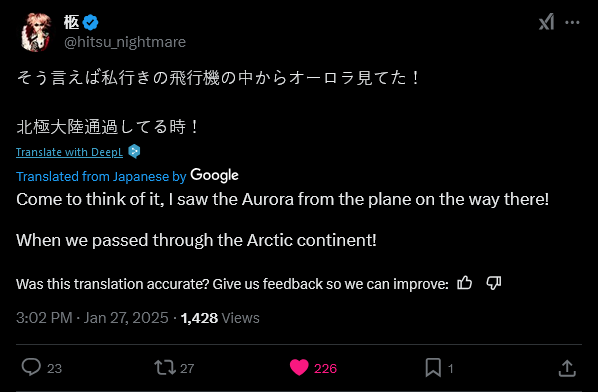598x392 pixels.
Task: Click the 226 likes count
Action: click(x=325, y=368)
